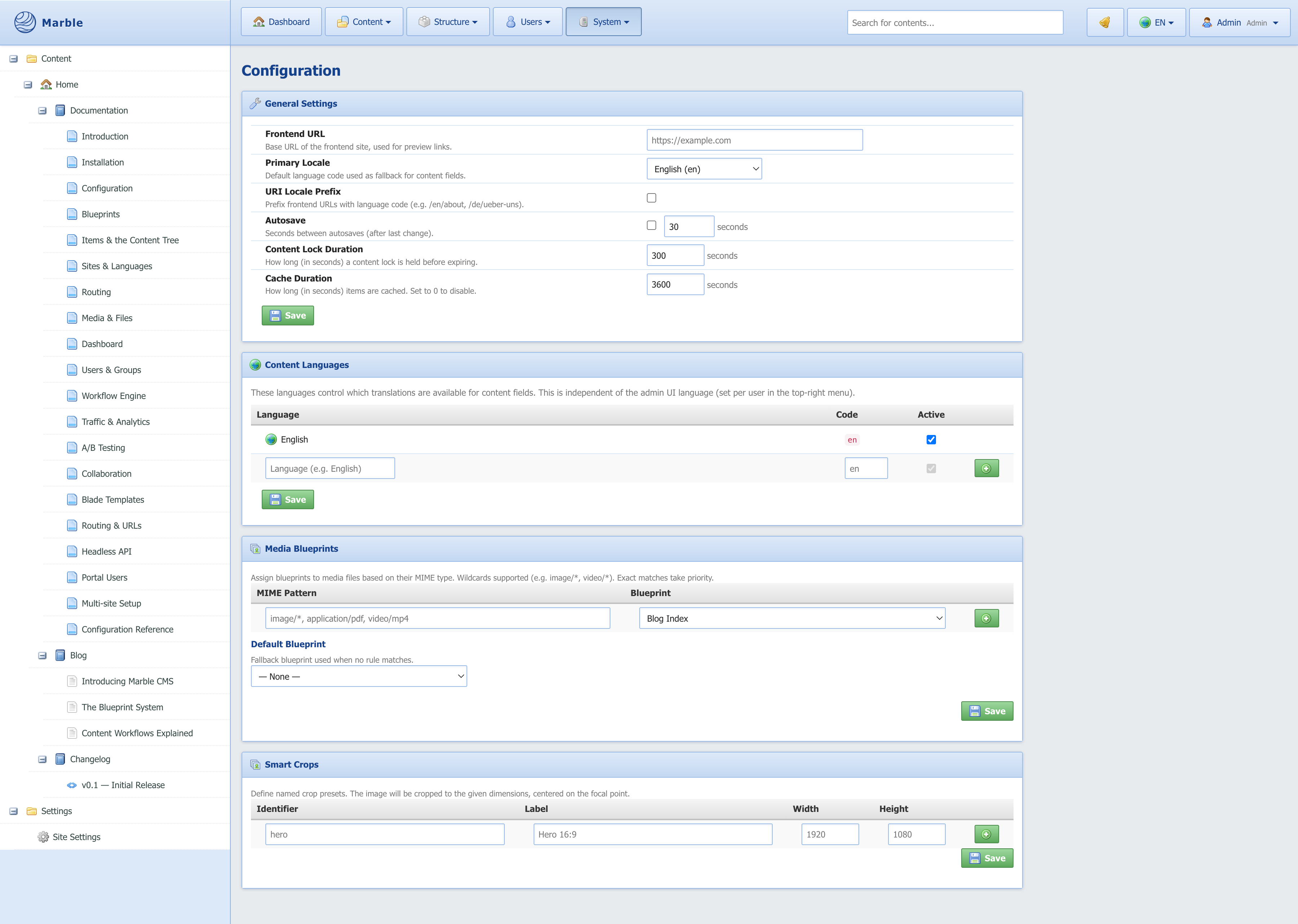The image size is (1298, 924).
Task: Open Site Settings gear item
Action: coord(76,837)
